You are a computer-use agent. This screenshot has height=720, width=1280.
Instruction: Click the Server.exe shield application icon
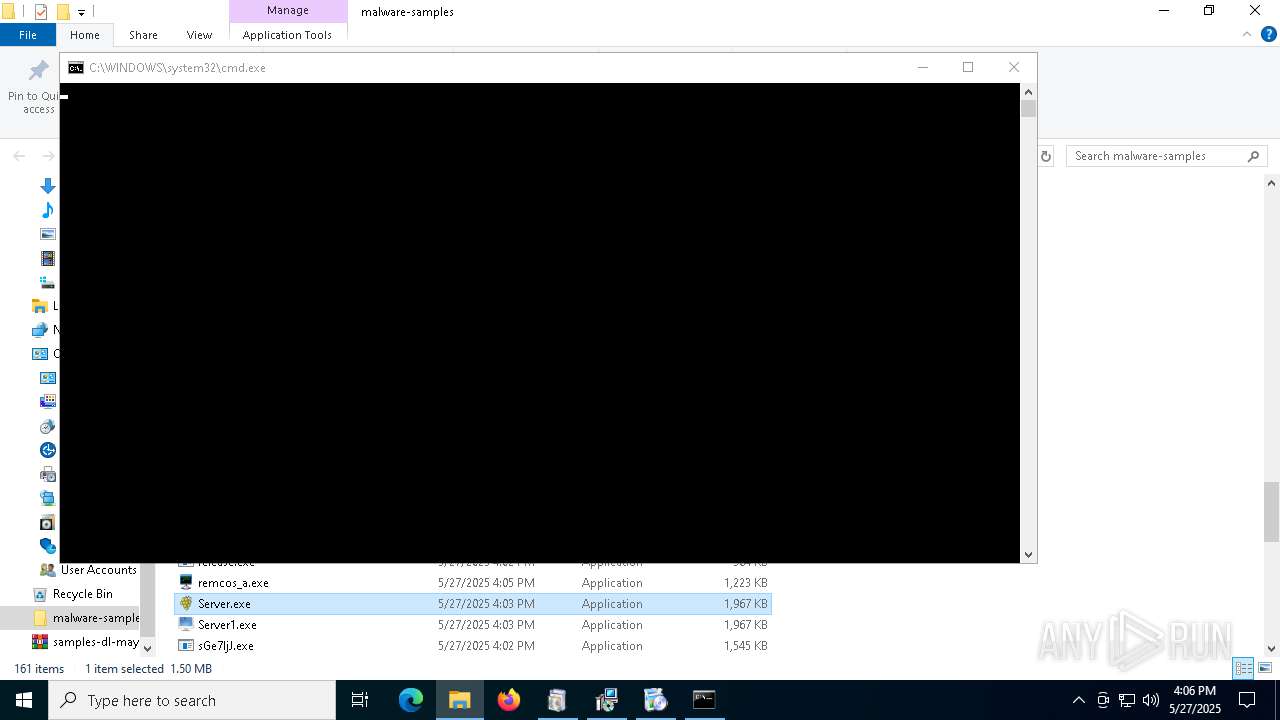pos(186,604)
